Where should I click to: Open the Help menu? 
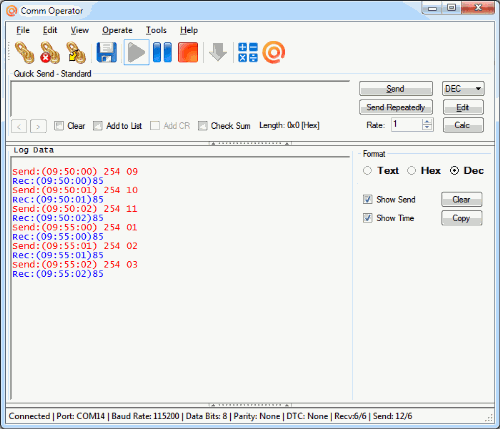click(x=189, y=30)
